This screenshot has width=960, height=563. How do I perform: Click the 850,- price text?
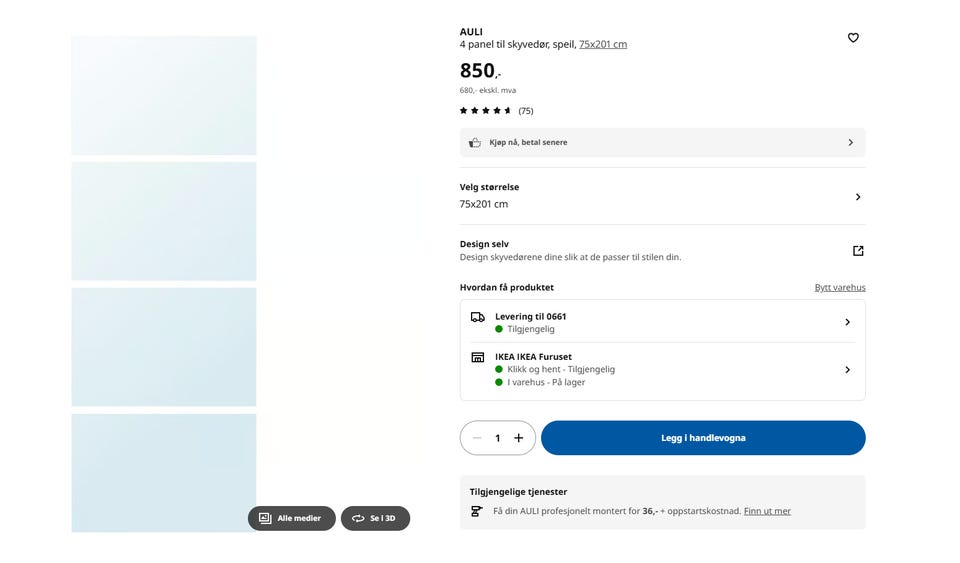click(481, 71)
